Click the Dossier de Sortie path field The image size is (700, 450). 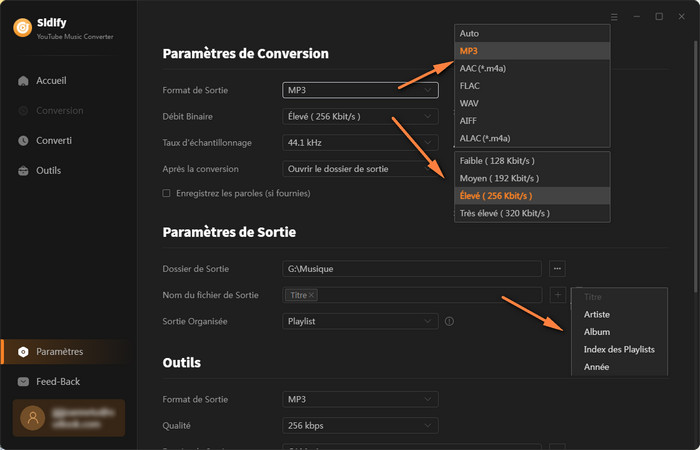(x=412, y=268)
